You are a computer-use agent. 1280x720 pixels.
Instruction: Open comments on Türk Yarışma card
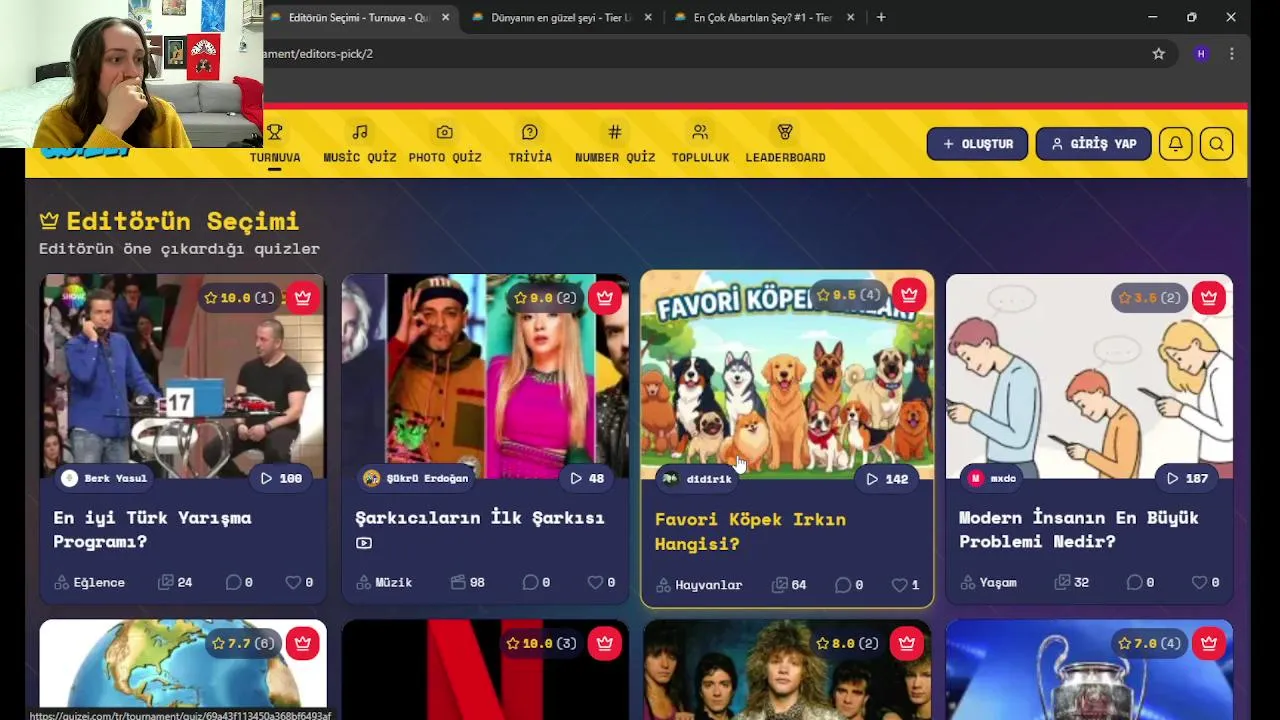[x=238, y=582]
